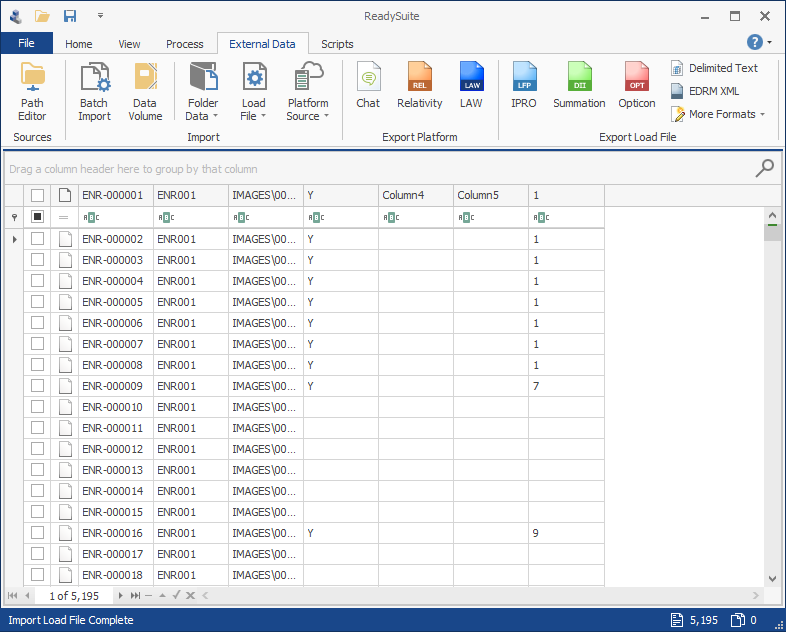Click the cancel edit X in navigator
The width and height of the screenshot is (786, 632).
pos(190,595)
